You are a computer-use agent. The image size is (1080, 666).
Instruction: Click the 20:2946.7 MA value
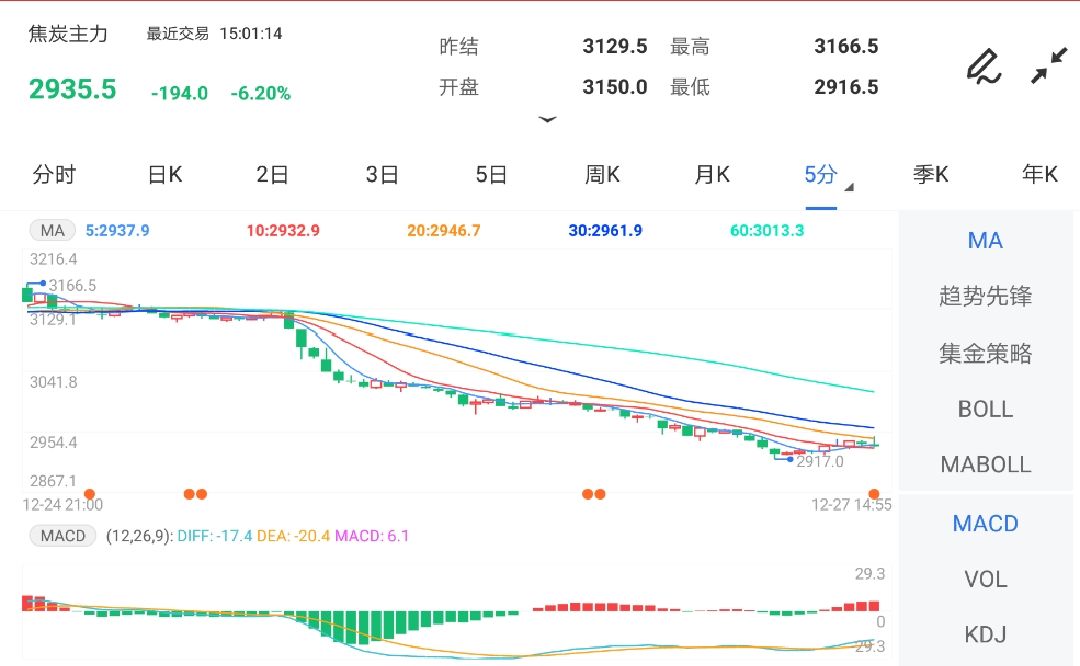click(x=444, y=230)
